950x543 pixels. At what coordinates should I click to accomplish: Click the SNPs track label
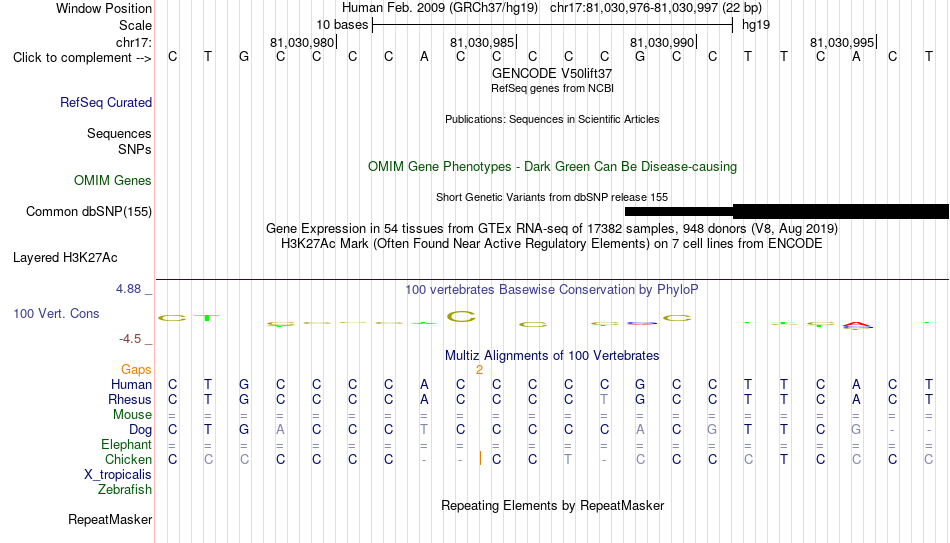[135, 149]
